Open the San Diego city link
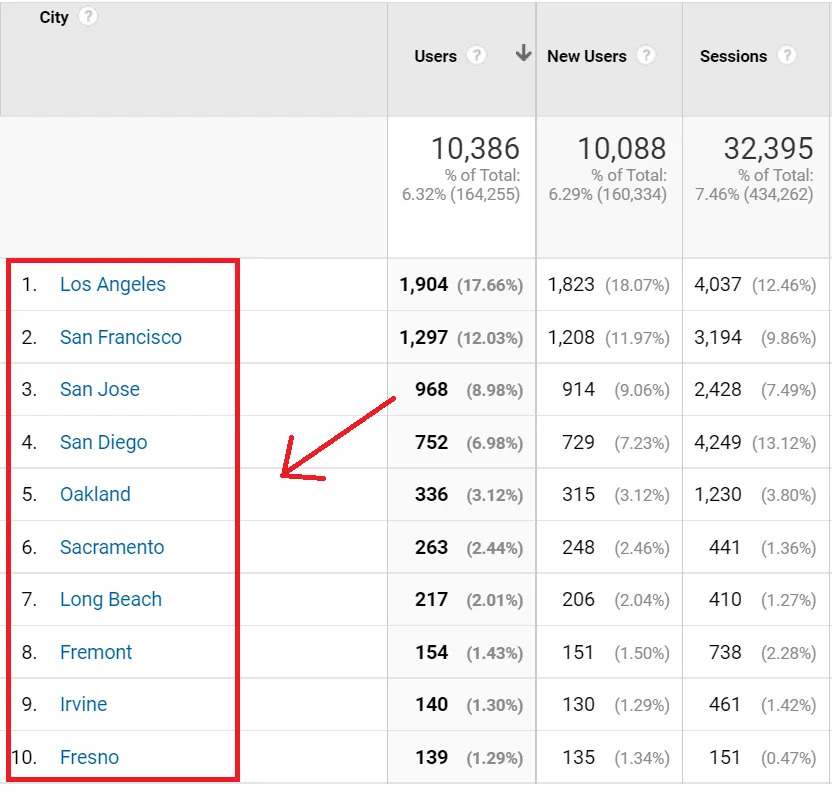 point(103,442)
